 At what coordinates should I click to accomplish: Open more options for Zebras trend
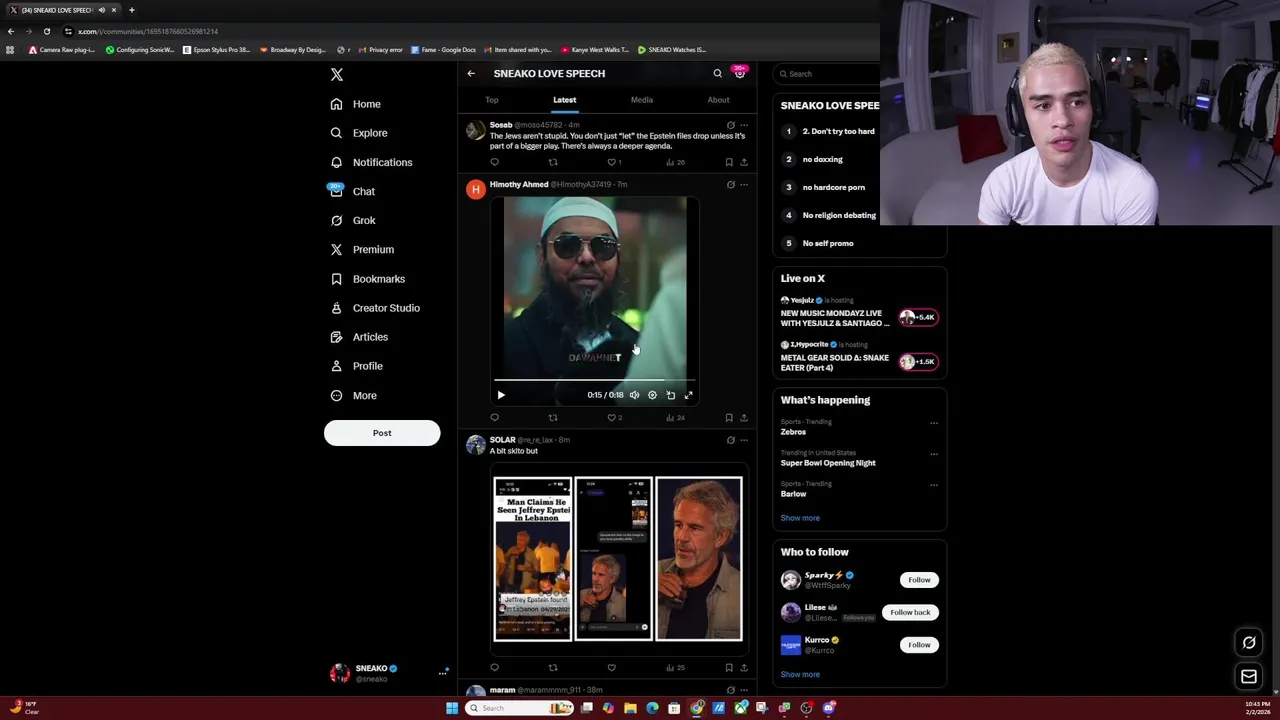[934, 423]
